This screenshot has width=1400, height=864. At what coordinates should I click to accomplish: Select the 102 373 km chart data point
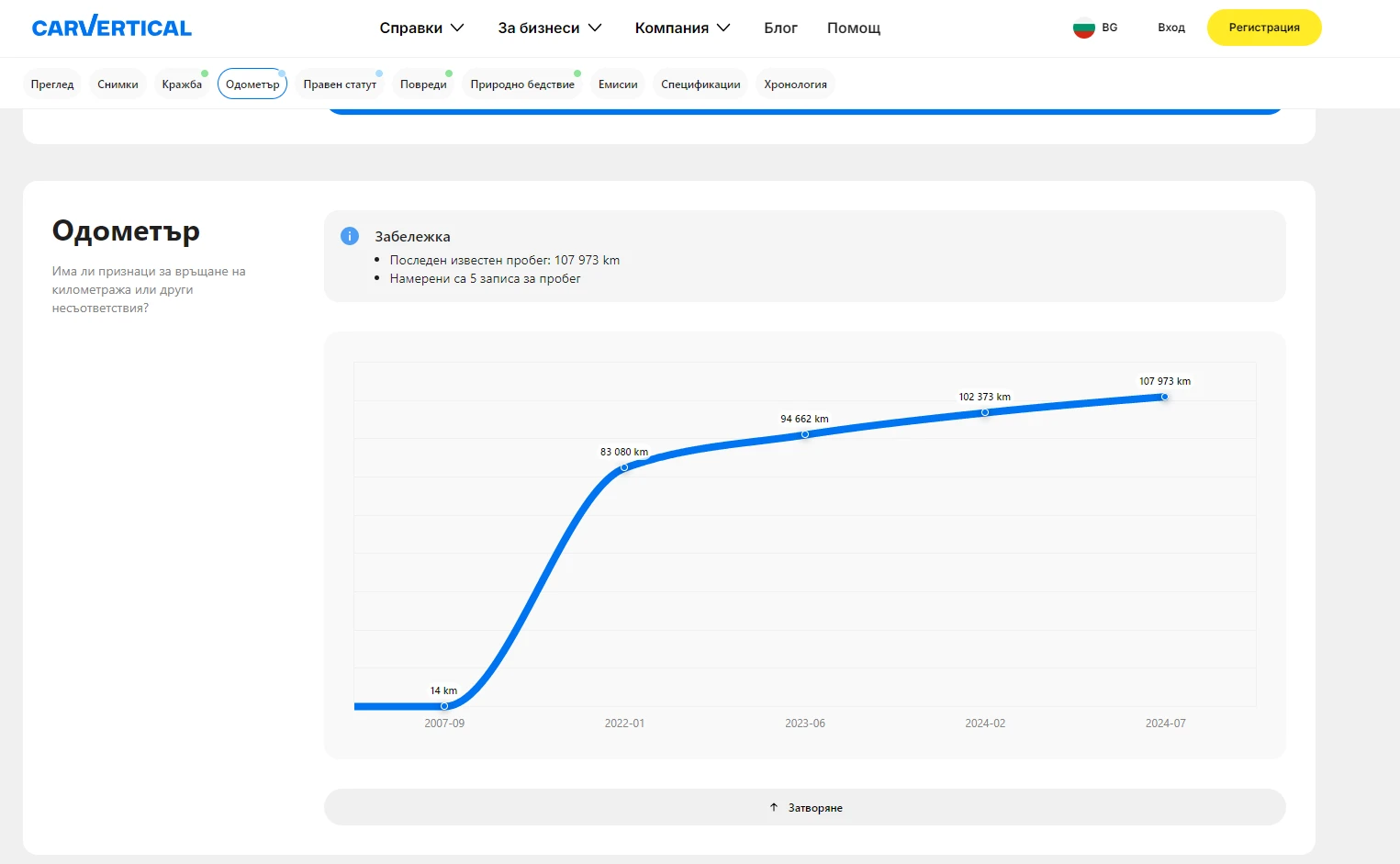click(985, 412)
